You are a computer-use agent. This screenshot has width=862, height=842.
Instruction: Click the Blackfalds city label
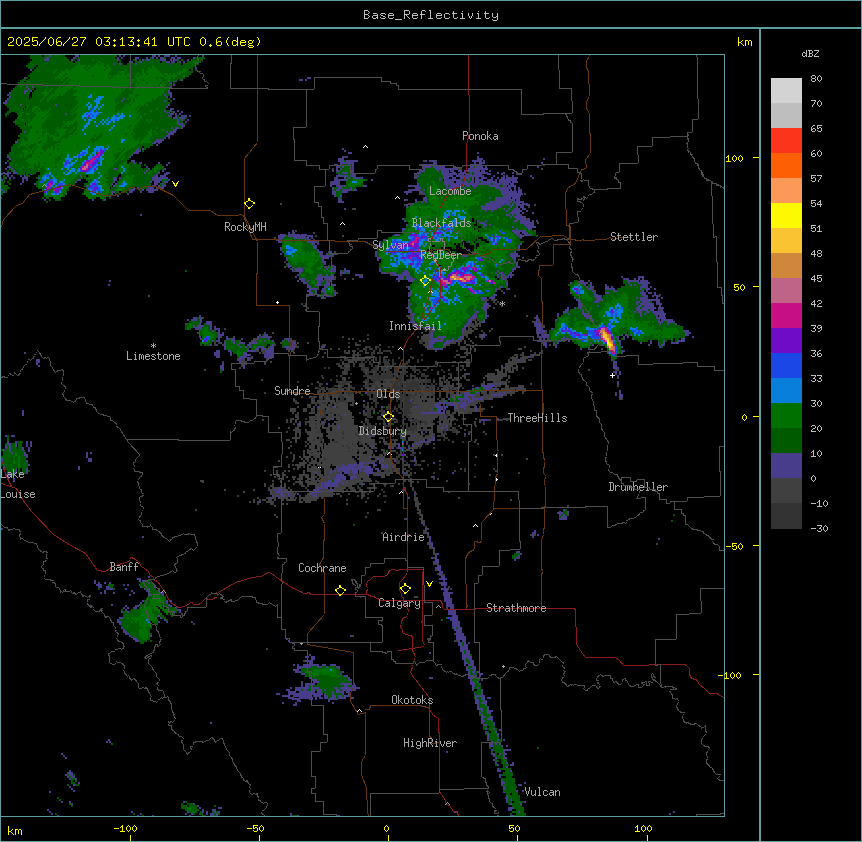[x=441, y=223]
